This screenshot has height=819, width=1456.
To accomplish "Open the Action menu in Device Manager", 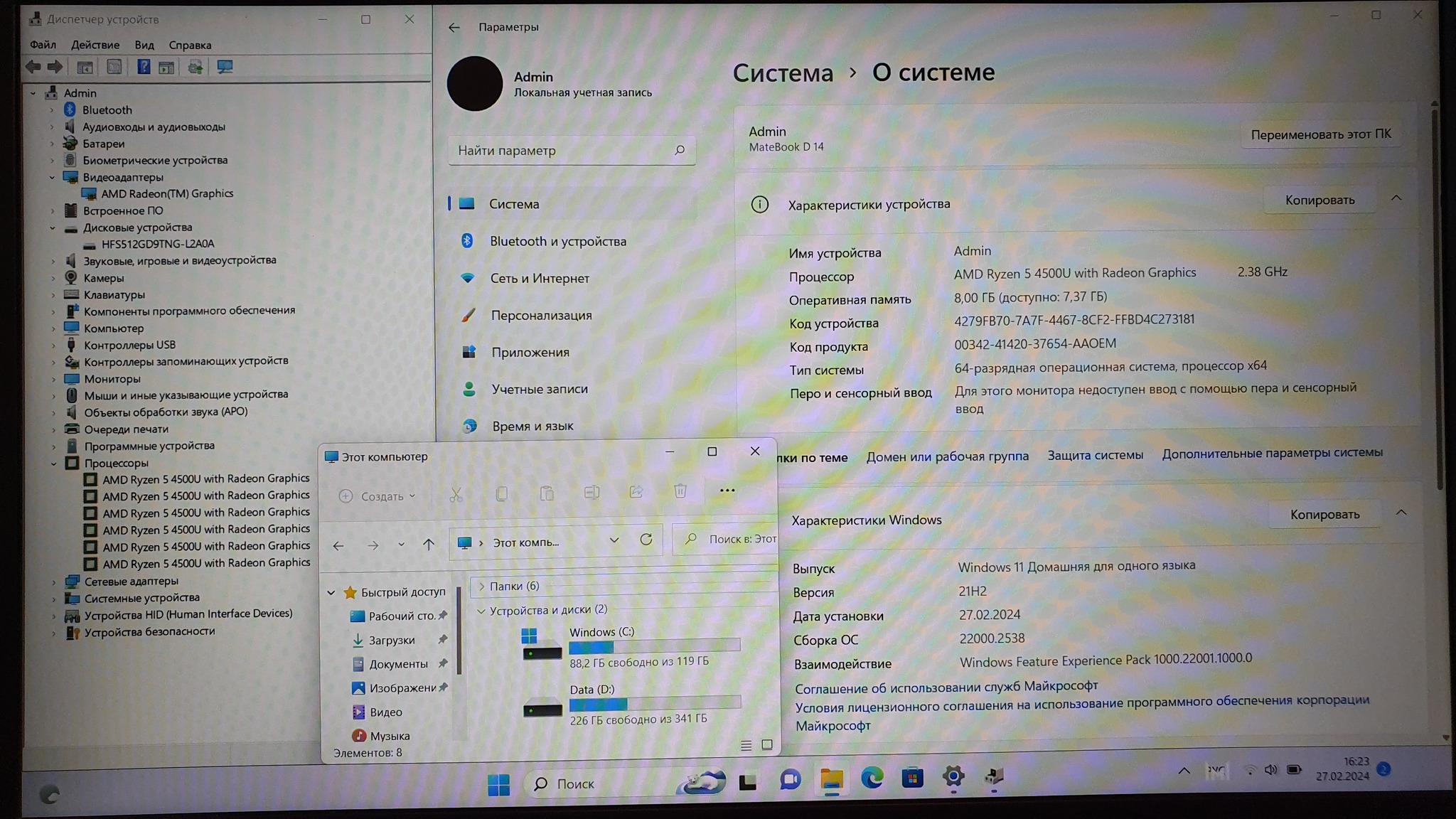I will pos(95,45).
